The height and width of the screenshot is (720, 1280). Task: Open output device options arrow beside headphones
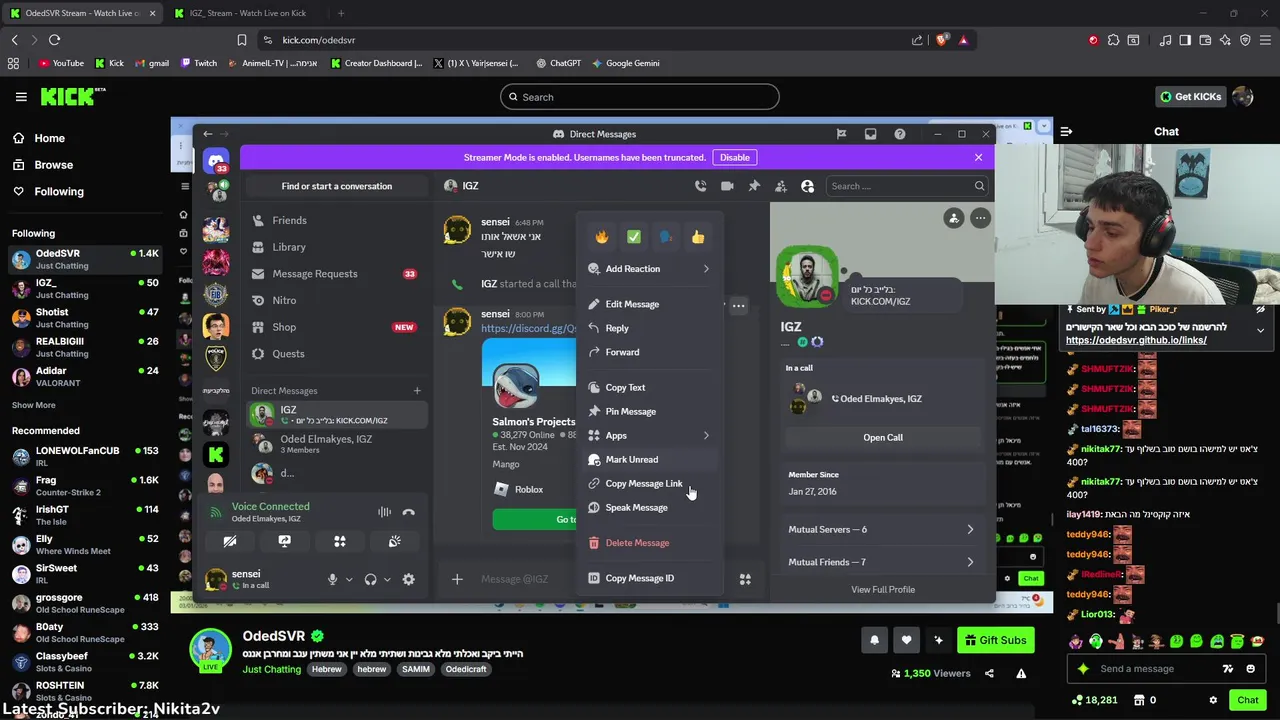(x=387, y=579)
